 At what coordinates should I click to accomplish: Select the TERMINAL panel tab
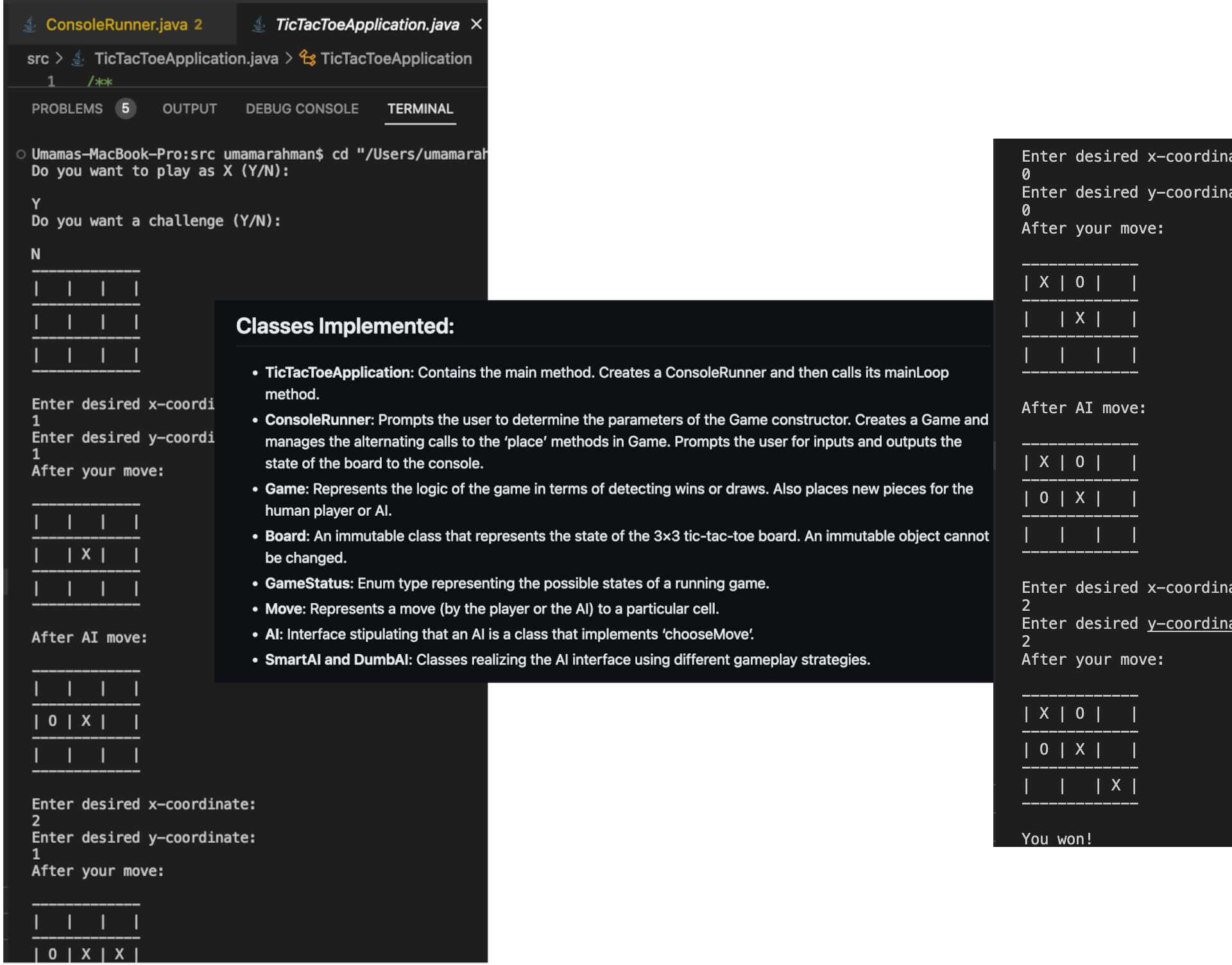click(x=420, y=108)
